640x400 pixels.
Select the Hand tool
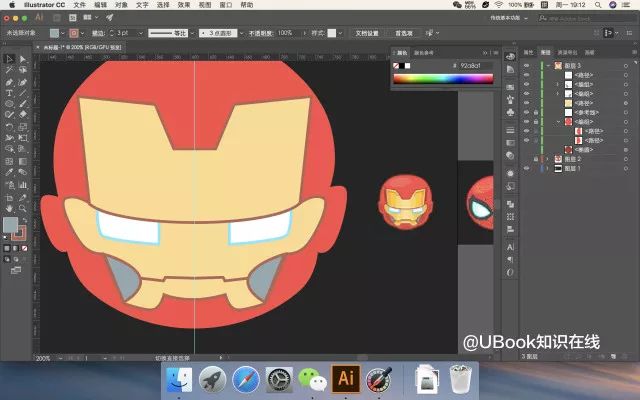click(9, 209)
